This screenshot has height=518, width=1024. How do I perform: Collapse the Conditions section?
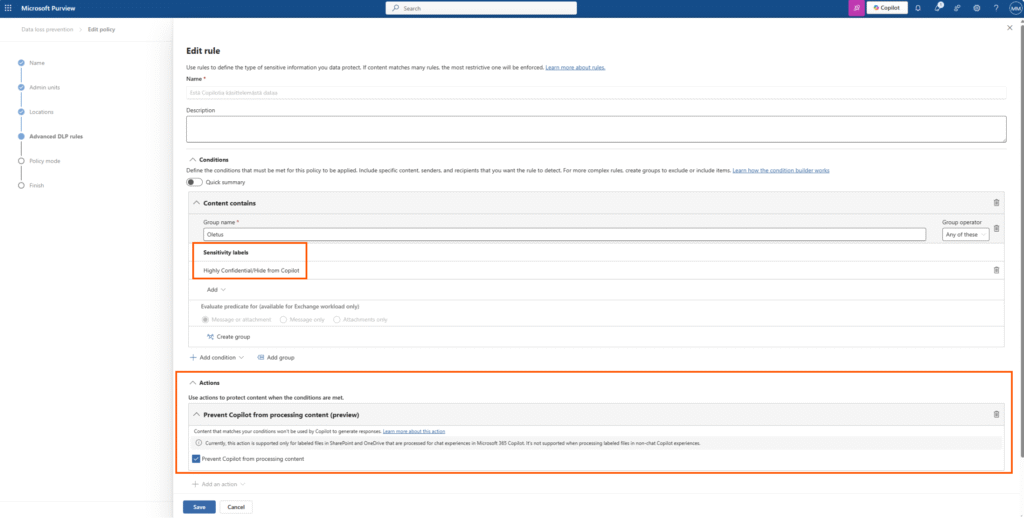[193, 159]
